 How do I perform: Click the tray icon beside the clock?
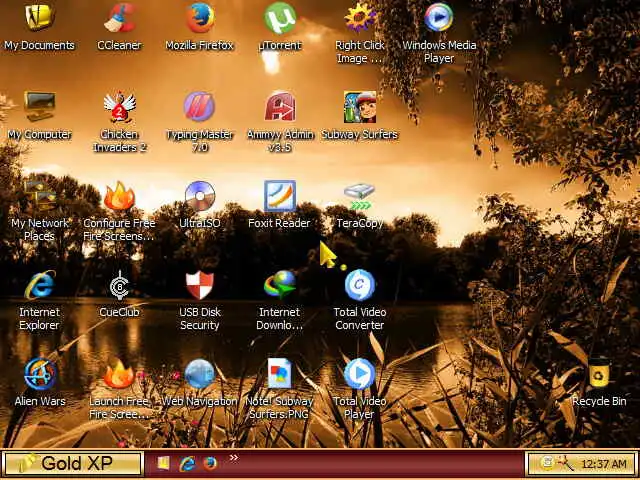pos(566,463)
